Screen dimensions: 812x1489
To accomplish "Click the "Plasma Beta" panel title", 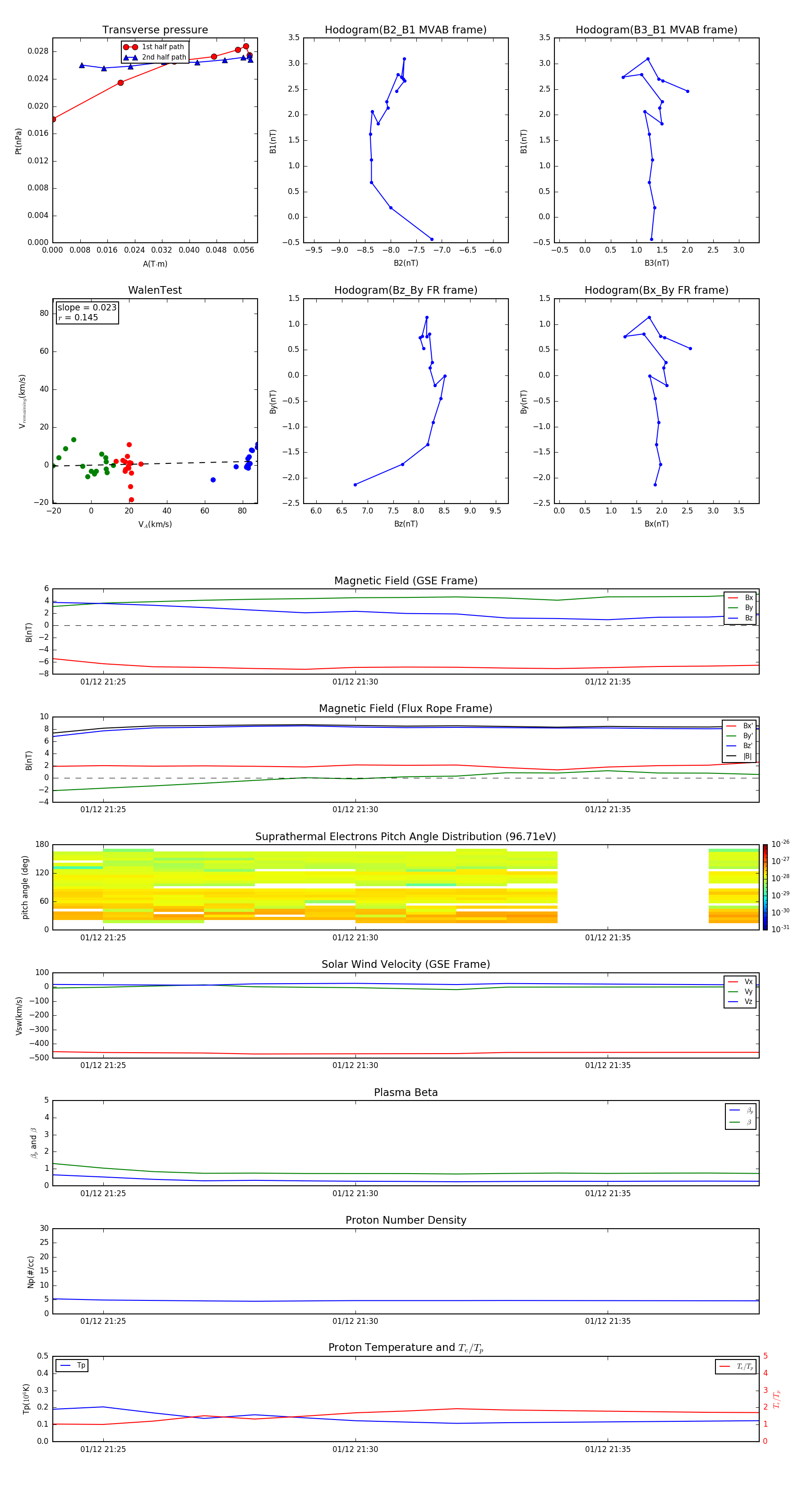I will [x=406, y=1093].
